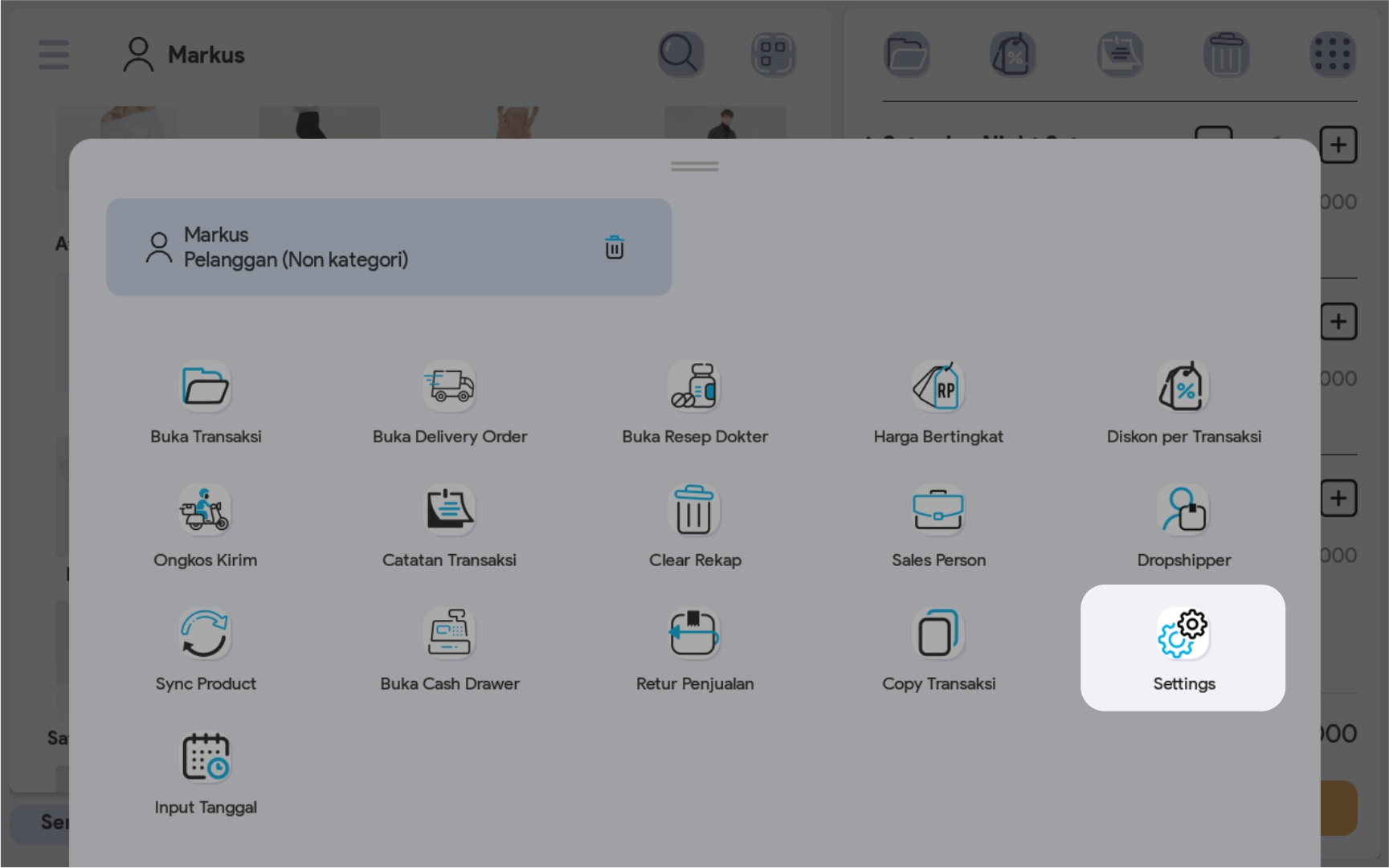
Task: Grab the bottom sheet drag handle
Action: click(x=695, y=166)
